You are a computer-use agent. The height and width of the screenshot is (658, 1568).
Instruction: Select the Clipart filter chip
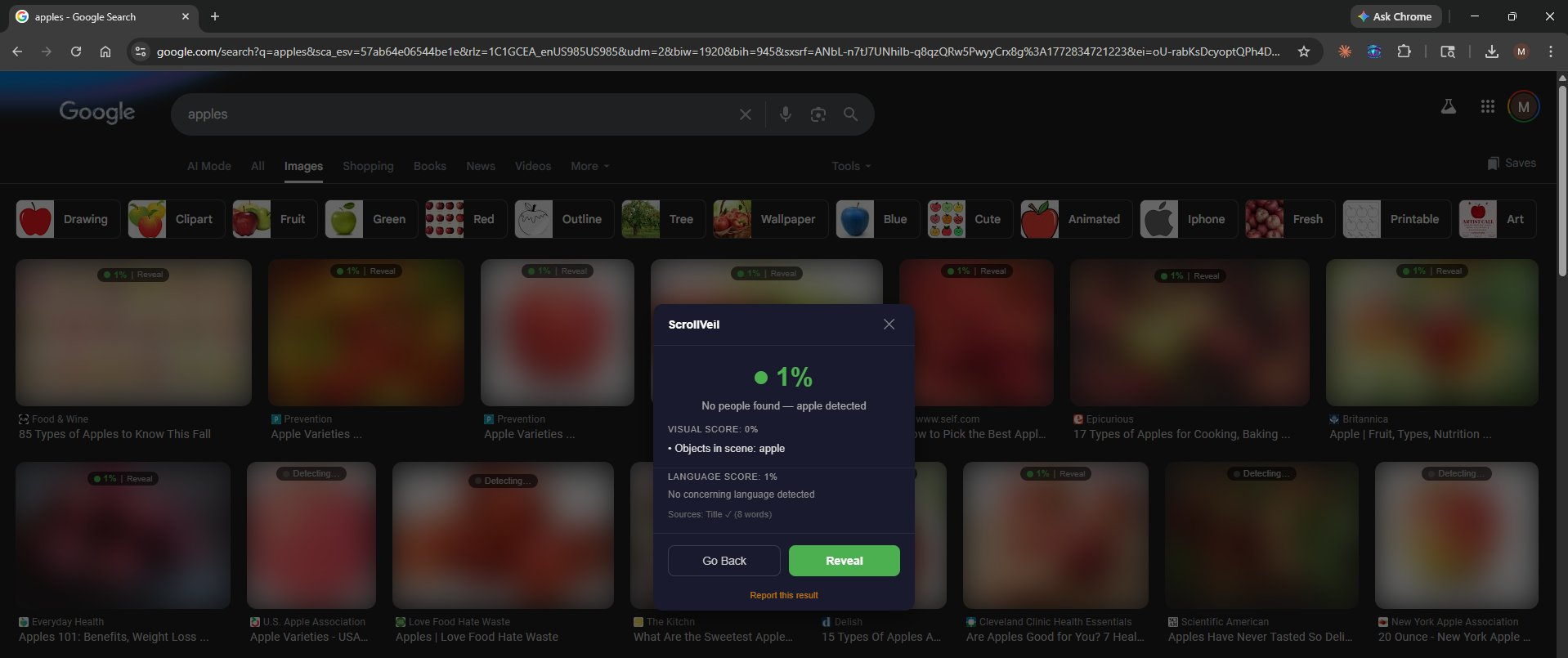pyautogui.click(x=176, y=219)
